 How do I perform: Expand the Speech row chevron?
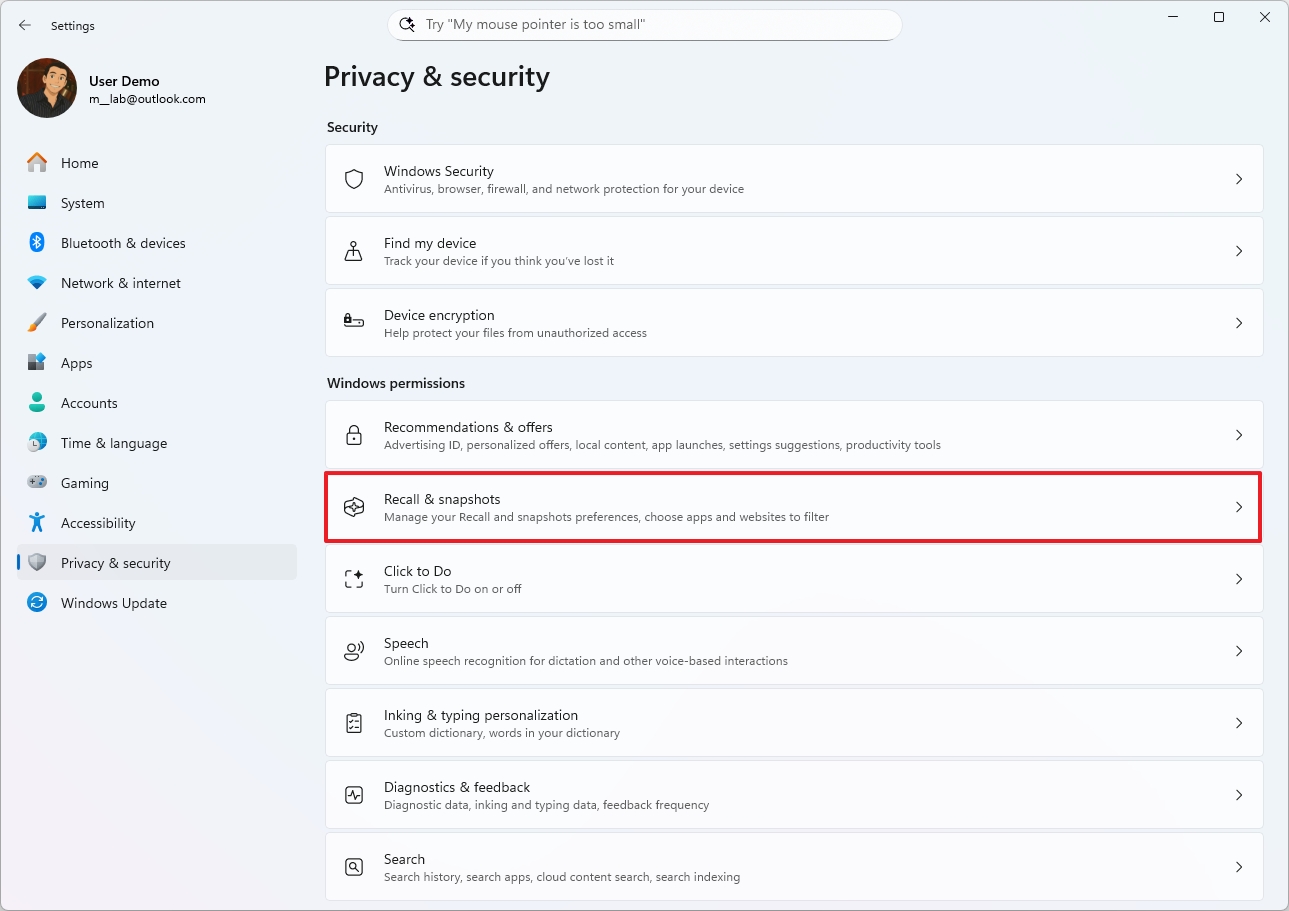pos(1239,651)
